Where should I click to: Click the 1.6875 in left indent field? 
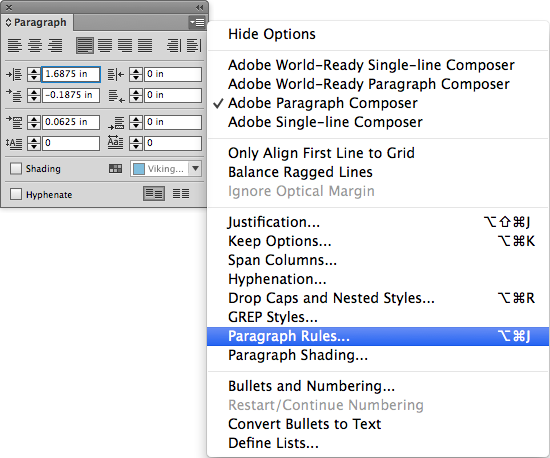71,74
